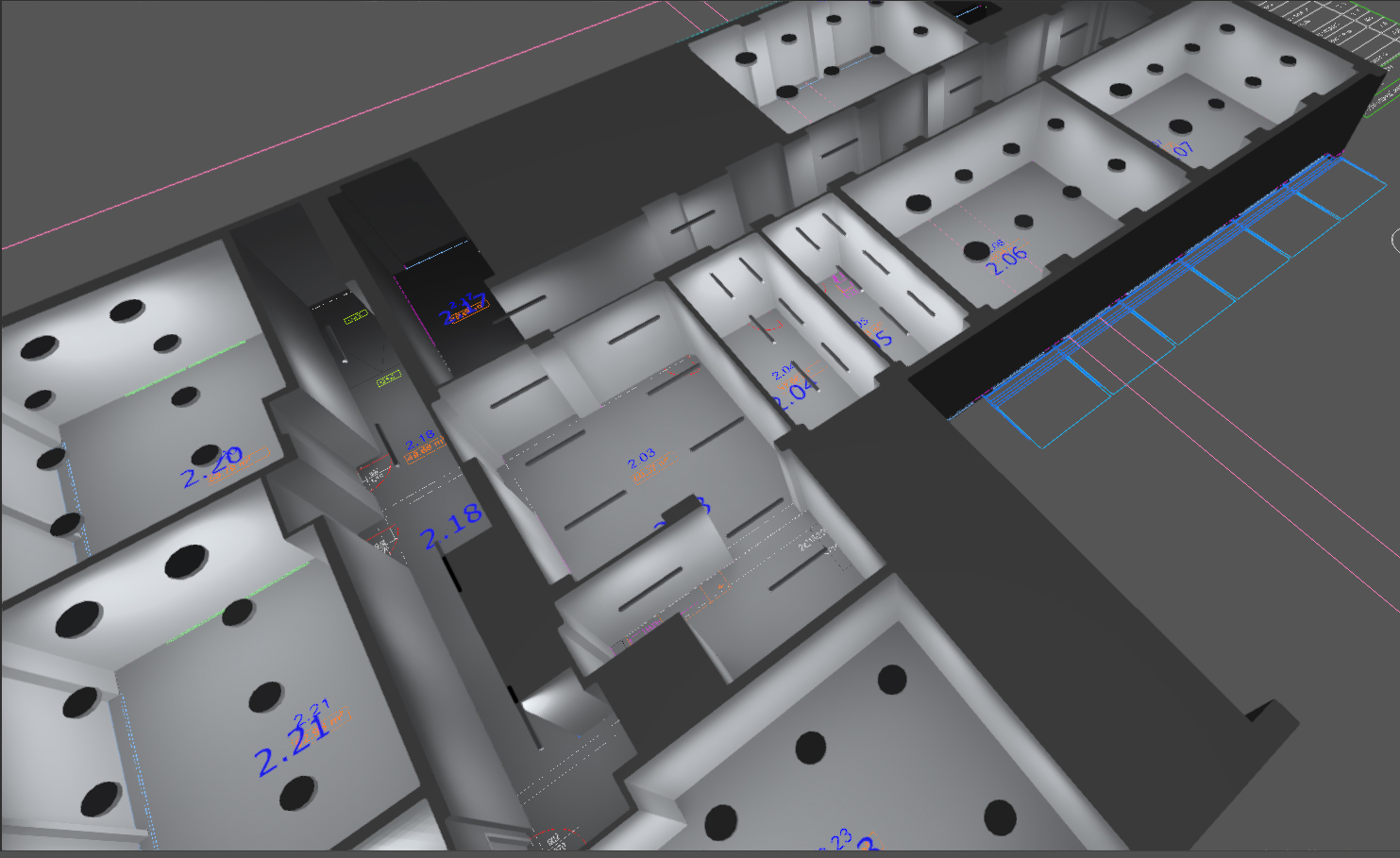Image resolution: width=1400 pixels, height=858 pixels.
Task: Select the large blue 2.18 corridor label
Action: pyautogui.click(x=451, y=528)
